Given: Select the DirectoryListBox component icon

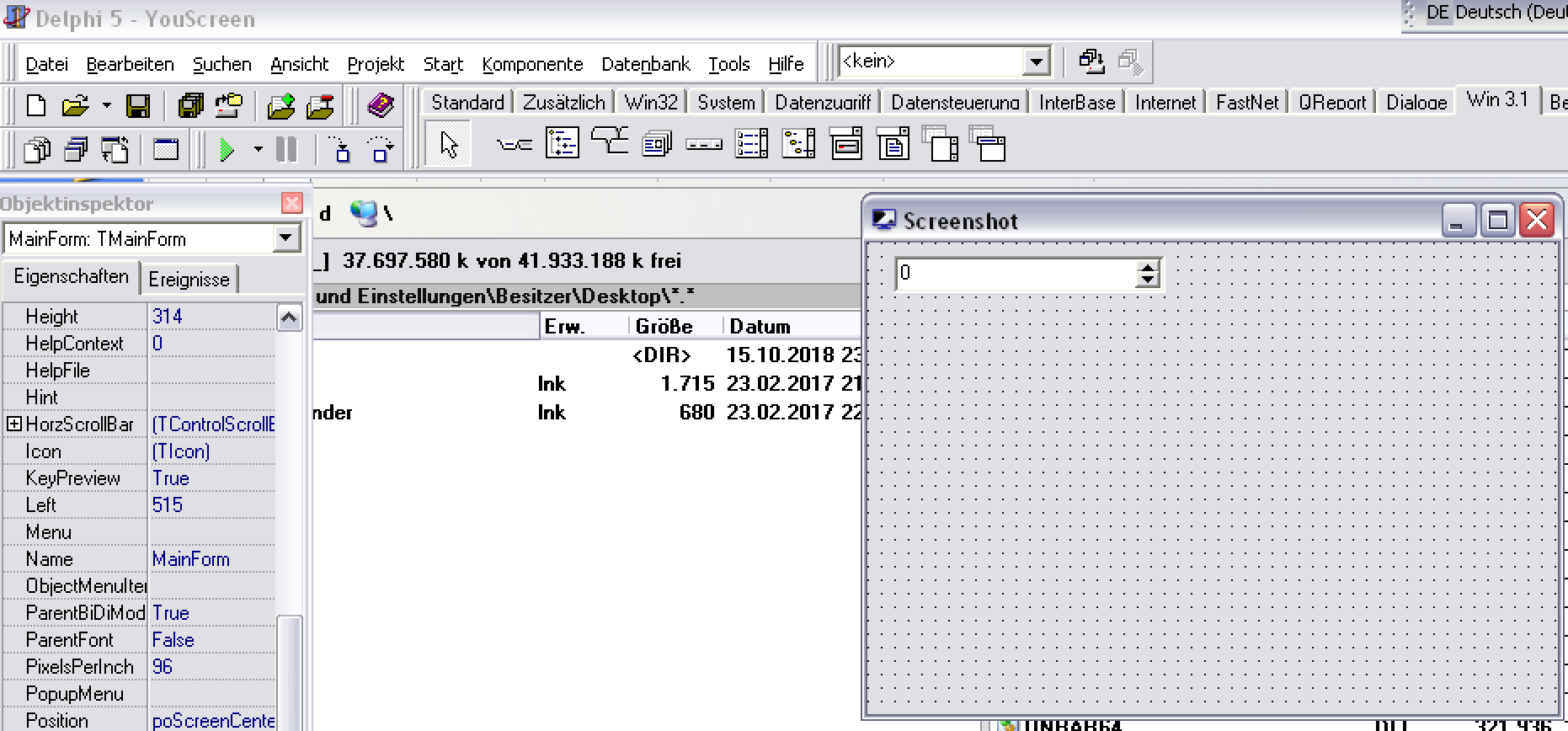Looking at the screenshot, I should 798,144.
